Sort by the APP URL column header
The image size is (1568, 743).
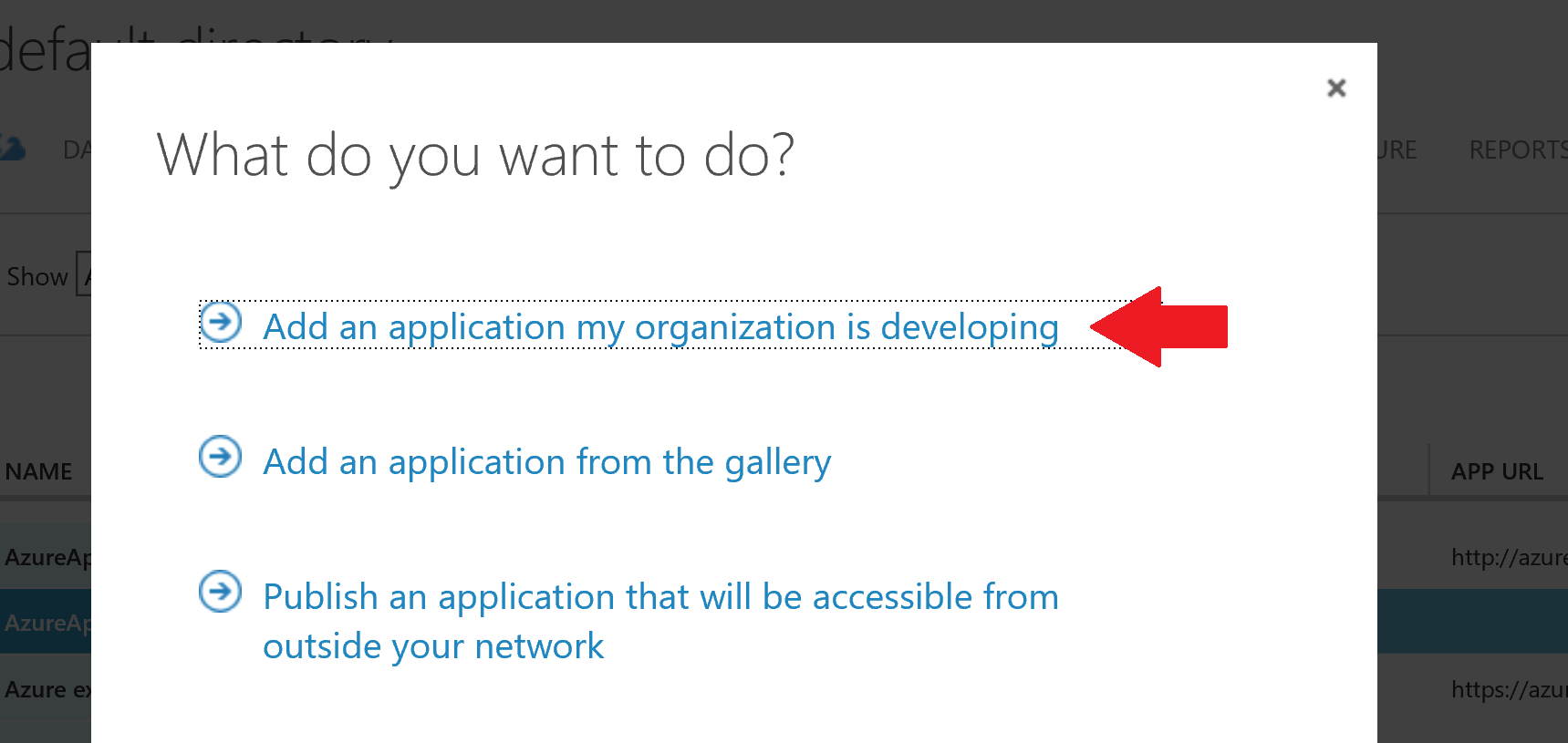(1497, 471)
